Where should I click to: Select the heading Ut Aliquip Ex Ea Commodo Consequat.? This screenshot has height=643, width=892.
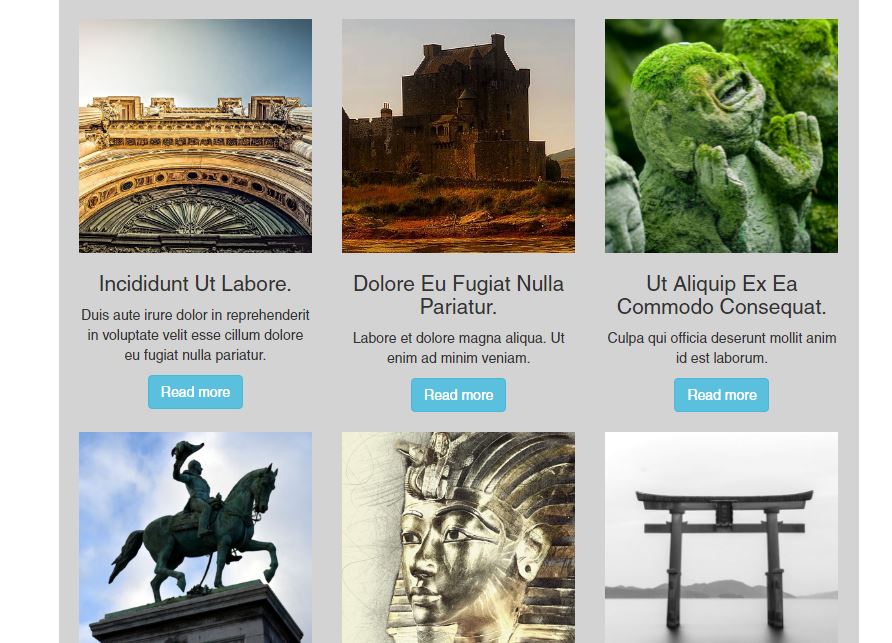721,295
